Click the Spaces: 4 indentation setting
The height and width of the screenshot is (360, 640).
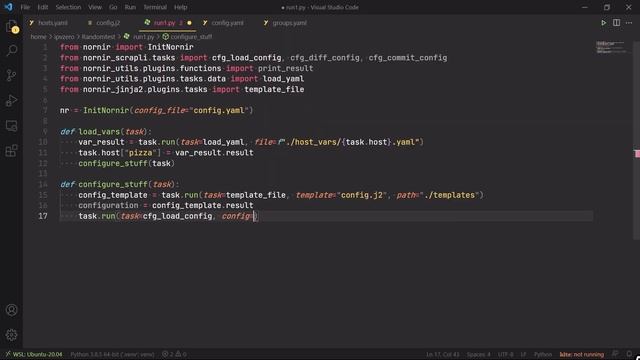[x=478, y=354]
